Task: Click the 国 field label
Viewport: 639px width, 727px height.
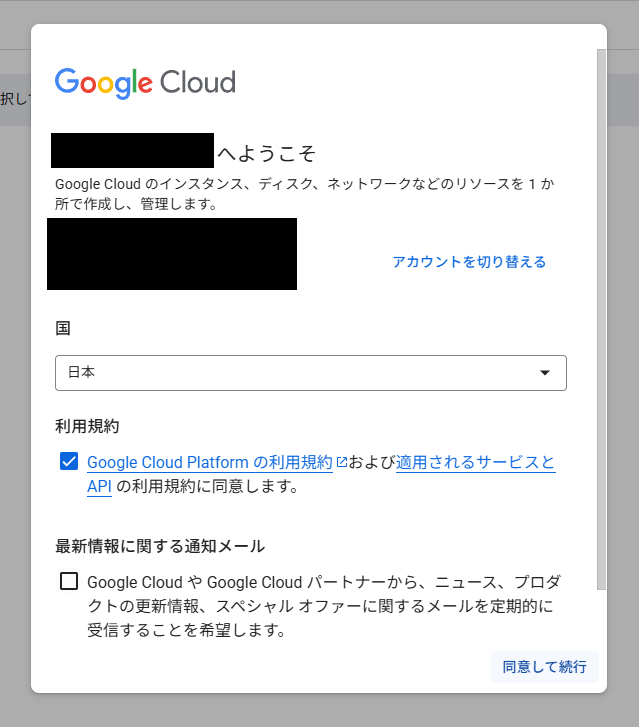Action: [x=62, y=327]
